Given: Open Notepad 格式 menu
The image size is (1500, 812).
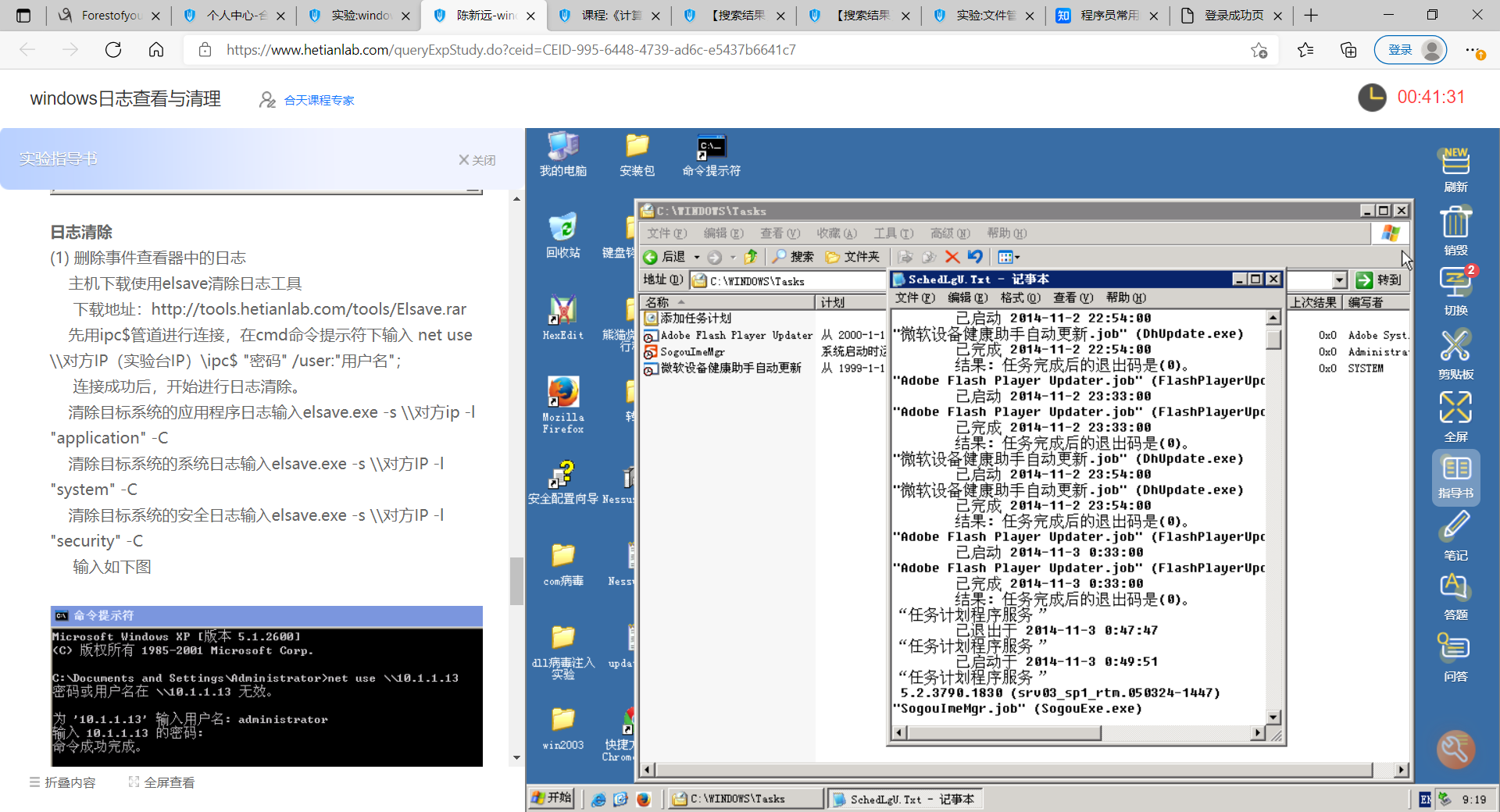Looking at the screenshot, I should coord(1020,297).
